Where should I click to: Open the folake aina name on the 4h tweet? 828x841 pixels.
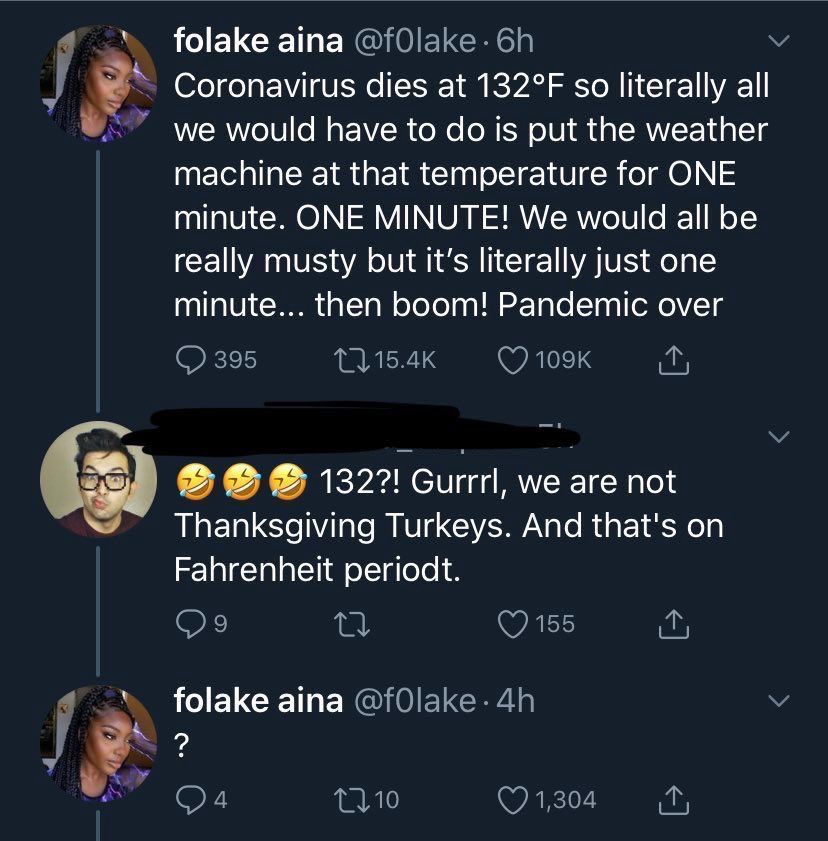(258, 701)
